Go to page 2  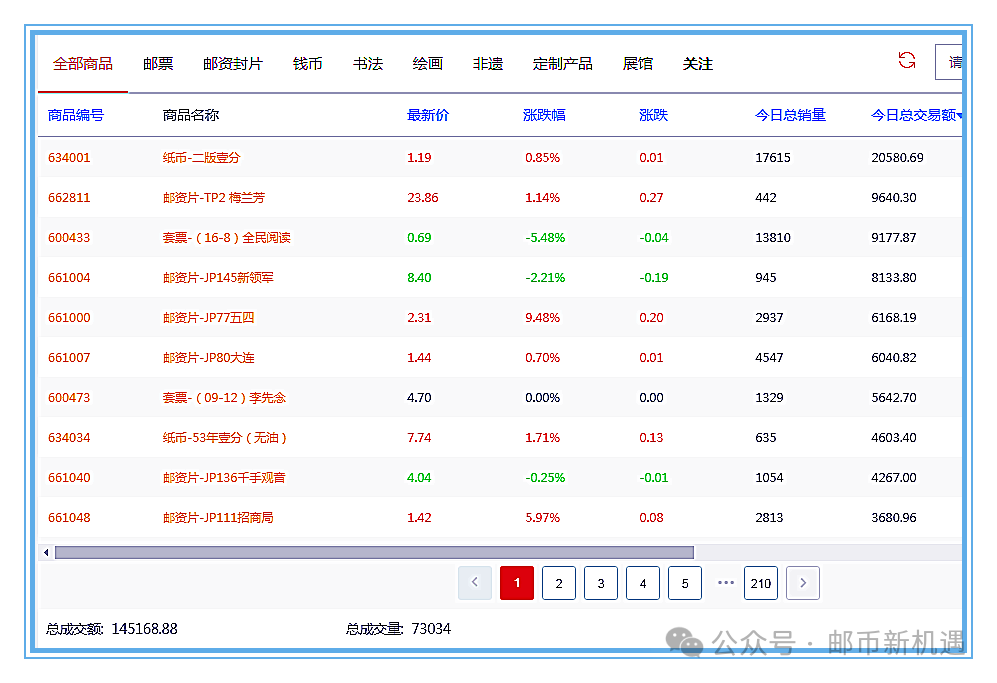[x=559, y=583]
